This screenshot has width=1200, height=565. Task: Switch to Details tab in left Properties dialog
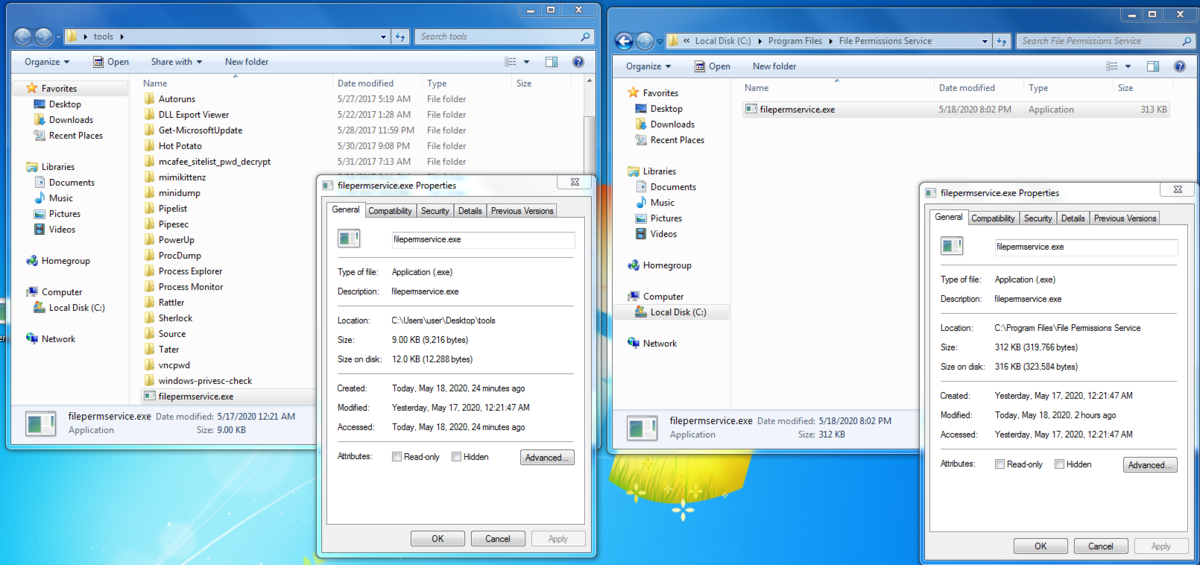pos(470,211)
